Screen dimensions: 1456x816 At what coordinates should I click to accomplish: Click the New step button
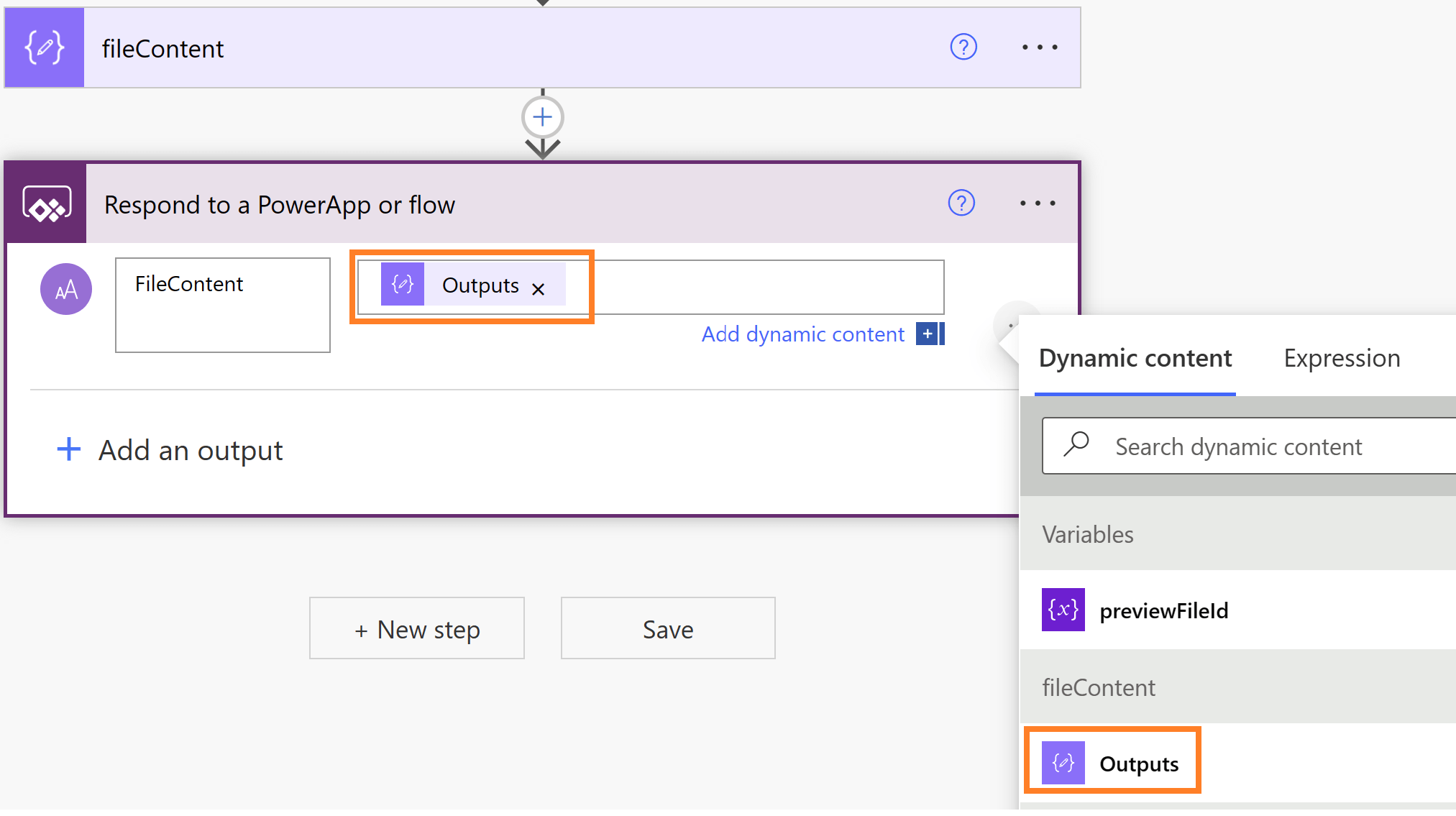point(417,628)
